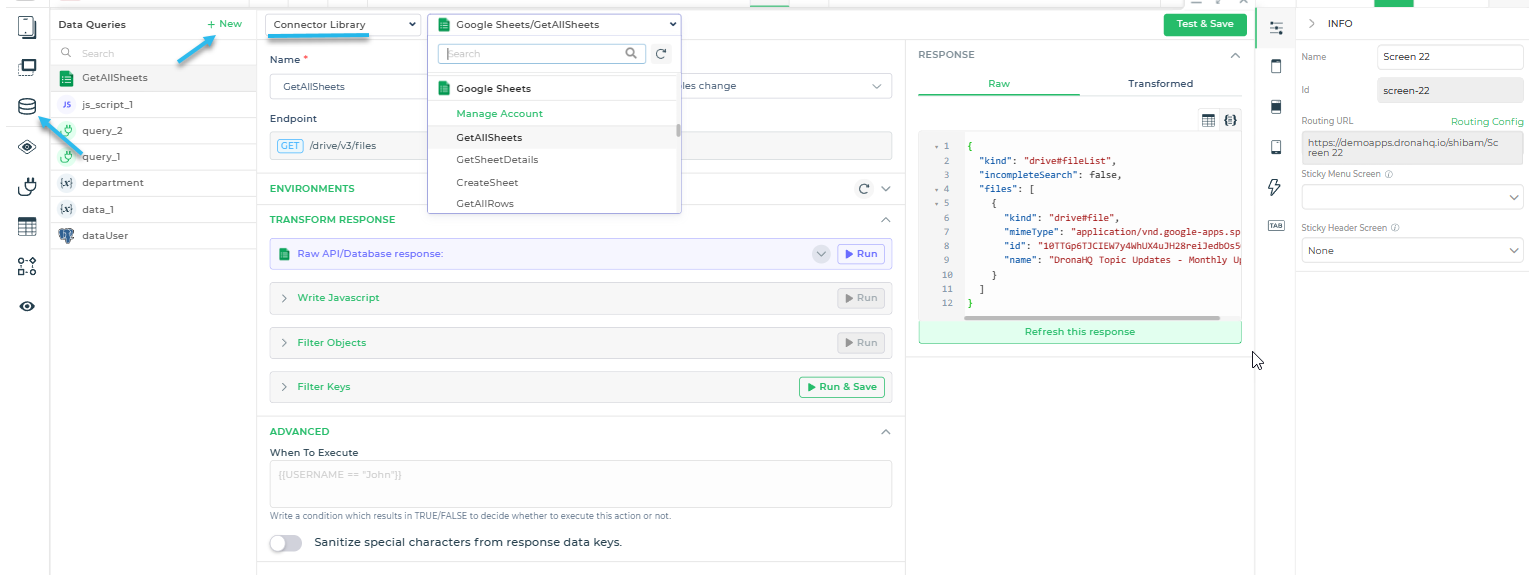Viewport: 1529px width, 575px height.
Task: Select the body layout icon in right rail
Action: (1275, 107)
